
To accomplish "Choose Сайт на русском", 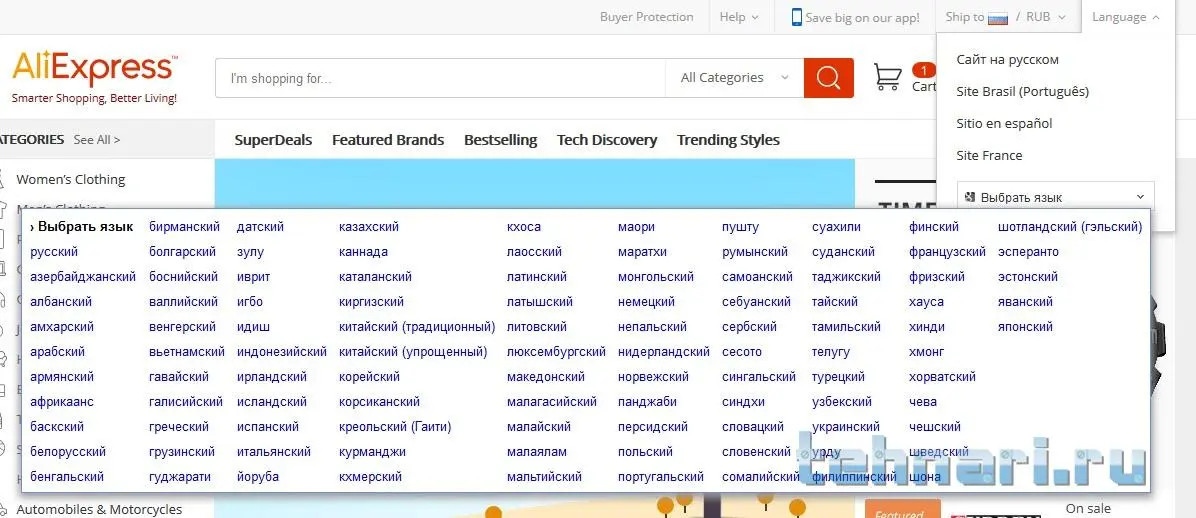I will pyautogui.click(x=1008, y=60).
